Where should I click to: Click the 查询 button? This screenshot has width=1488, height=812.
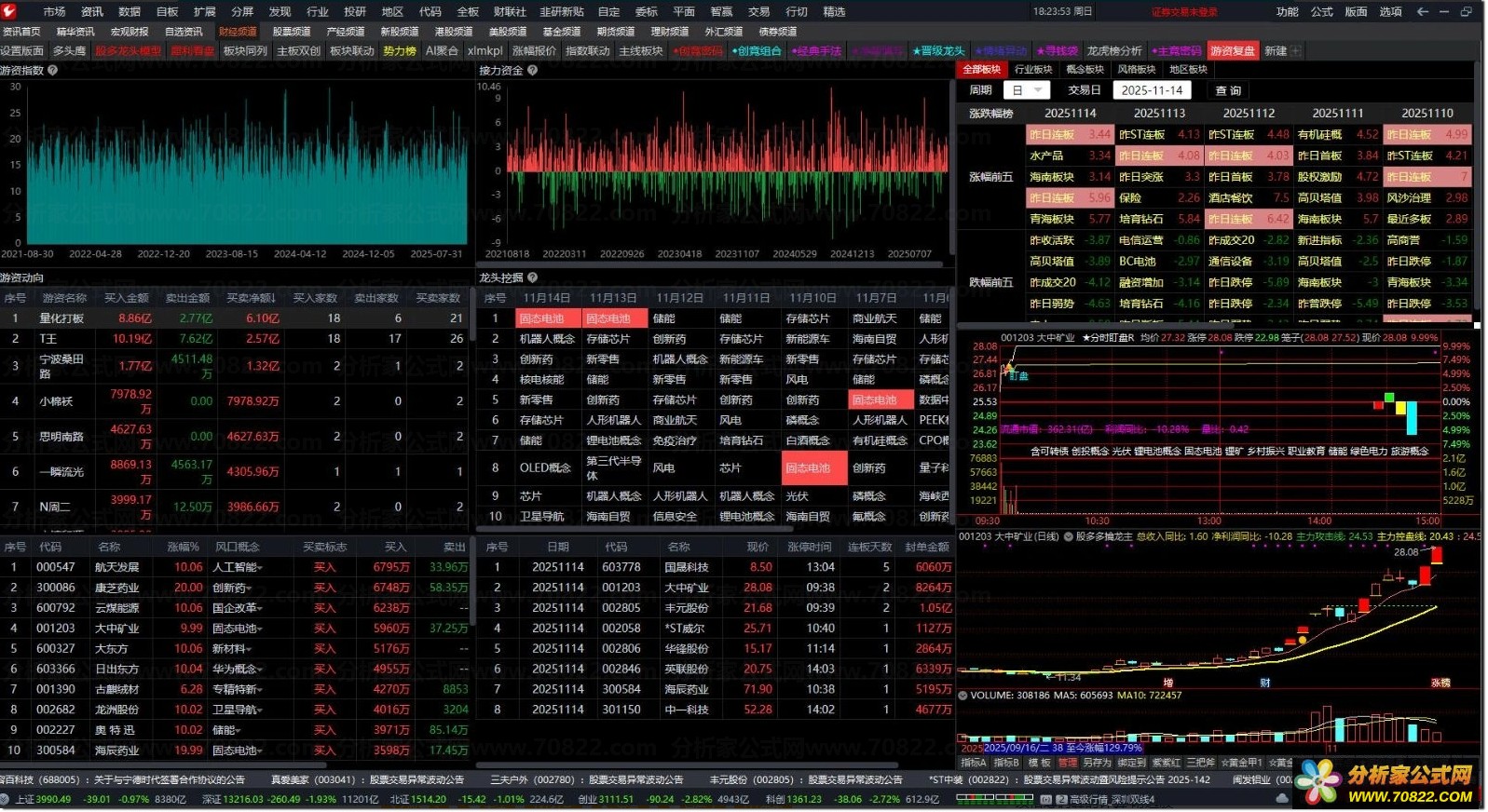(x=1228, y=90)
